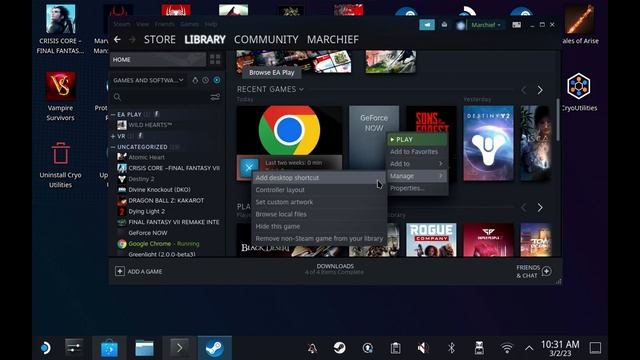Choose Browse local files

(x=319, y=214)
